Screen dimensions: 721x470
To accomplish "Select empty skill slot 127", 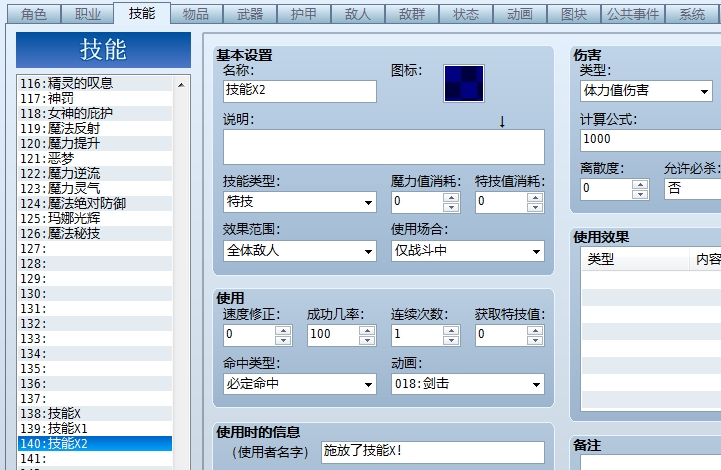I will (x=95, y=248).
